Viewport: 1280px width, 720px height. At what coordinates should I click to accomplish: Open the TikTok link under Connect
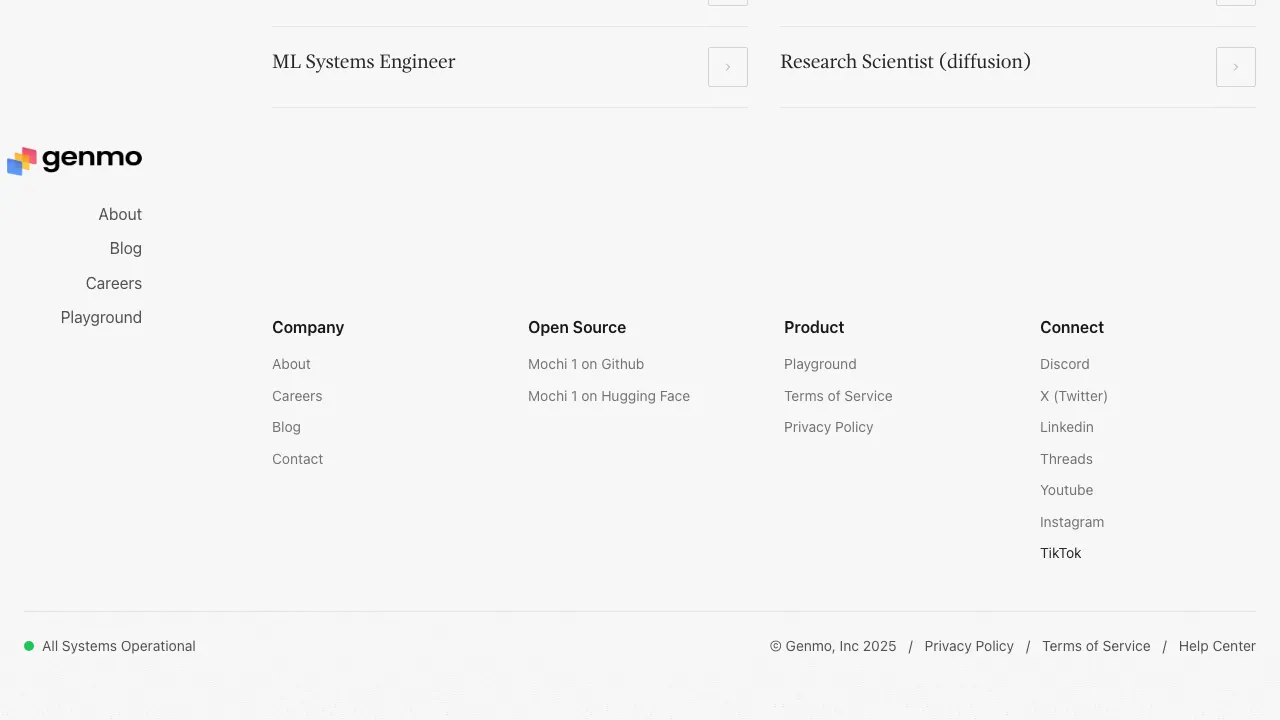[1060, 553]
